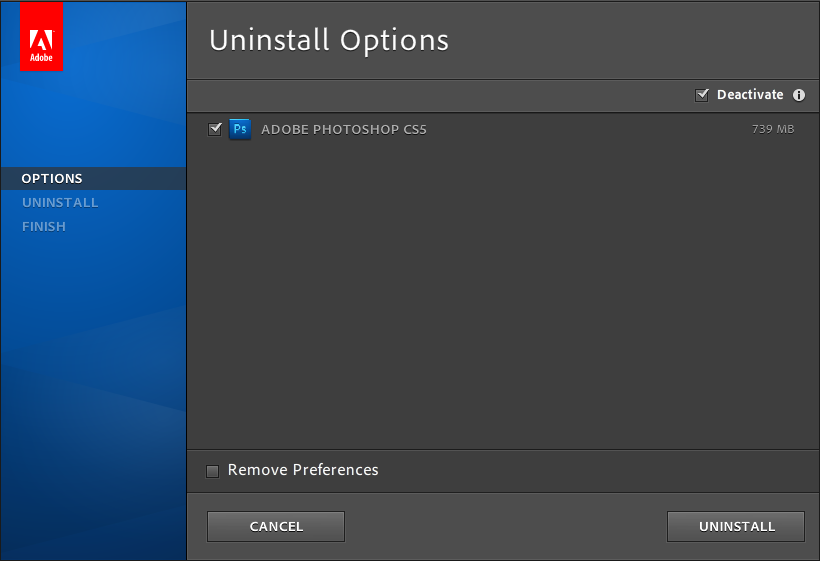The width and height of the screenshot is (820, 561).
Task: Click the footer bar between Cancel and Uninstall
Action: [505, 526]
